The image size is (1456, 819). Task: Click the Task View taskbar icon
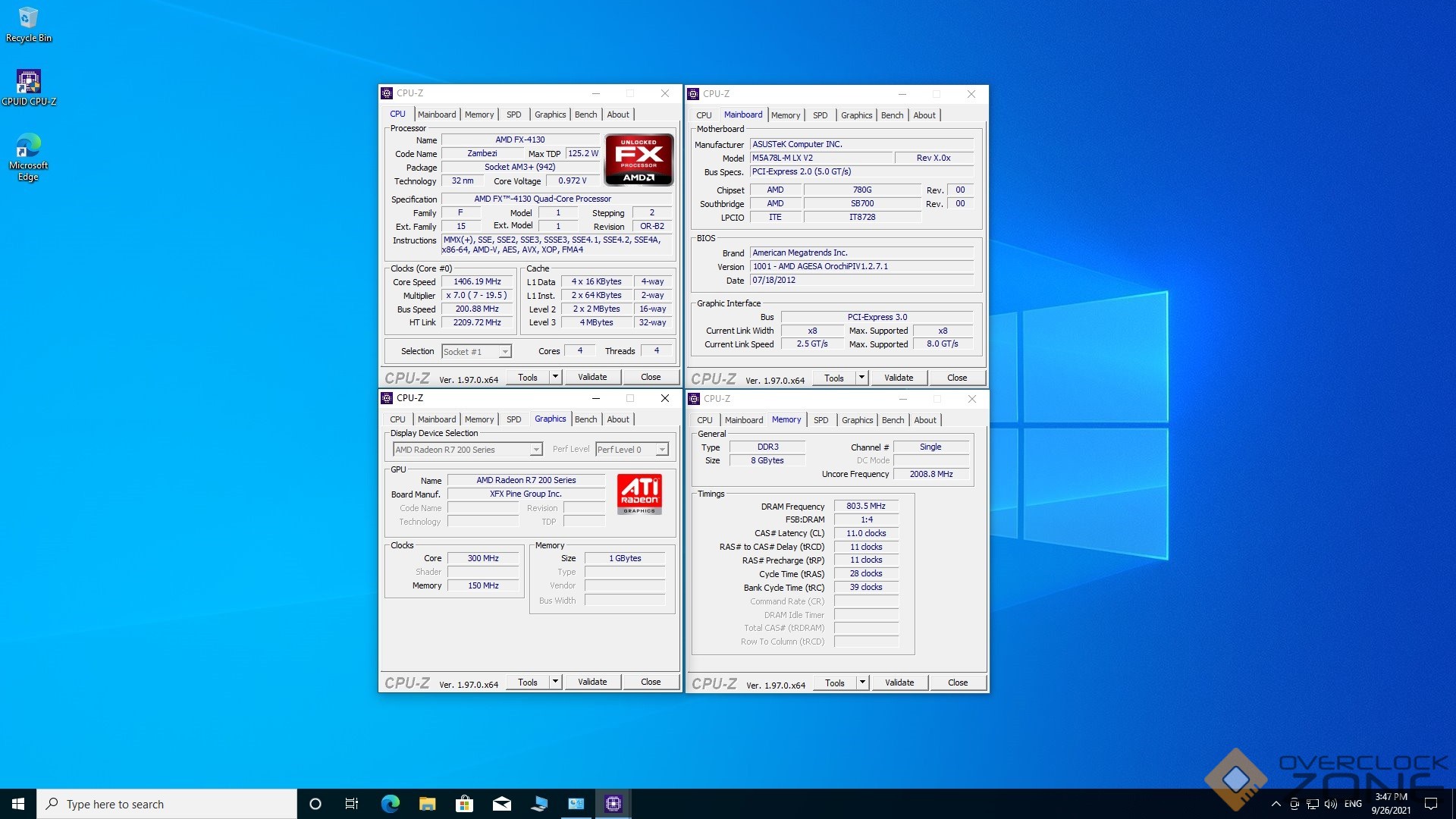(x=352, y=804)
